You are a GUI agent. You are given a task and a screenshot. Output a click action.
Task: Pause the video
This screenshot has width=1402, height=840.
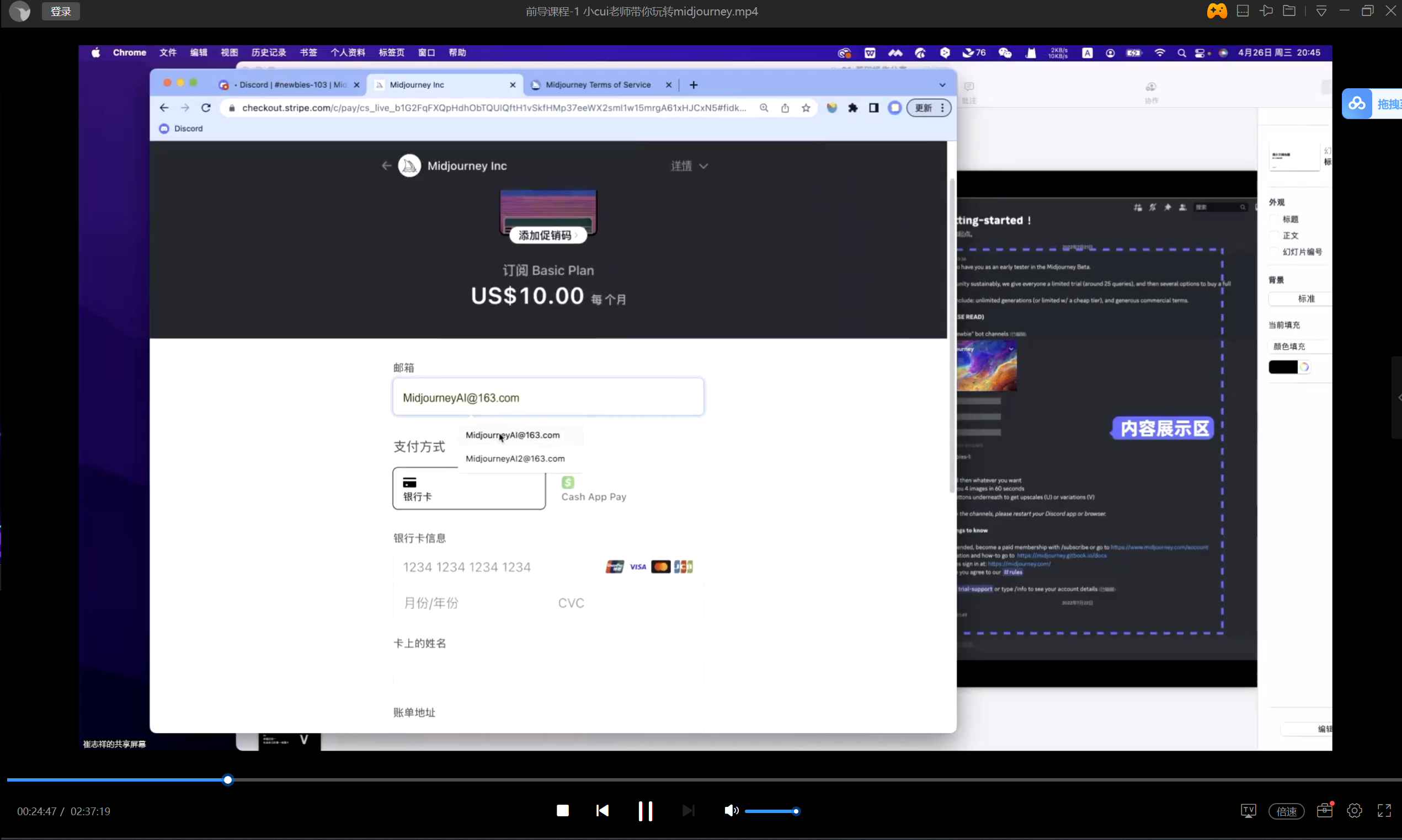645,811
